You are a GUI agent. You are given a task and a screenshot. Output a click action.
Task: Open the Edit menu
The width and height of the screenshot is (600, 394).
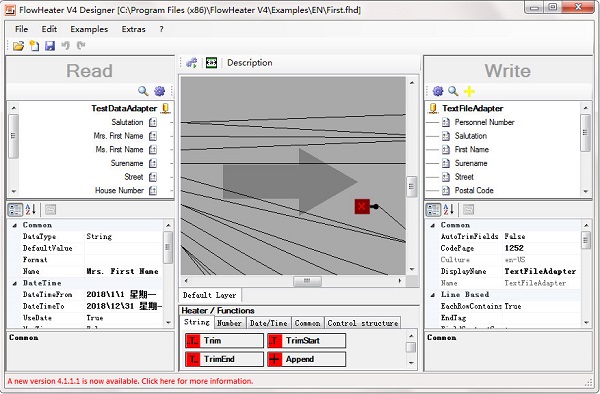coord(49,29)
